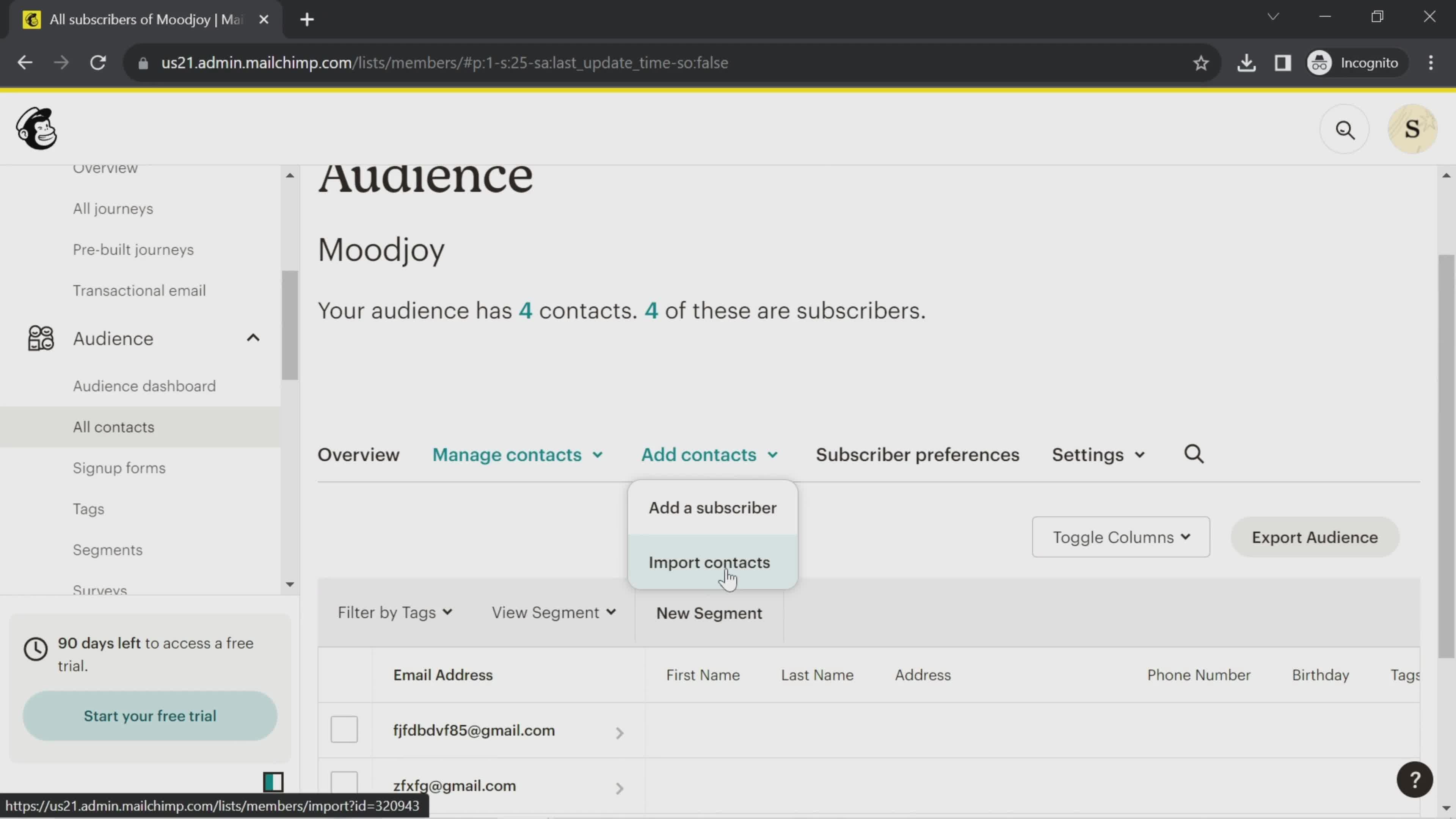Click the Mailchimp logo icon
1456x819 pixels.
36,129
